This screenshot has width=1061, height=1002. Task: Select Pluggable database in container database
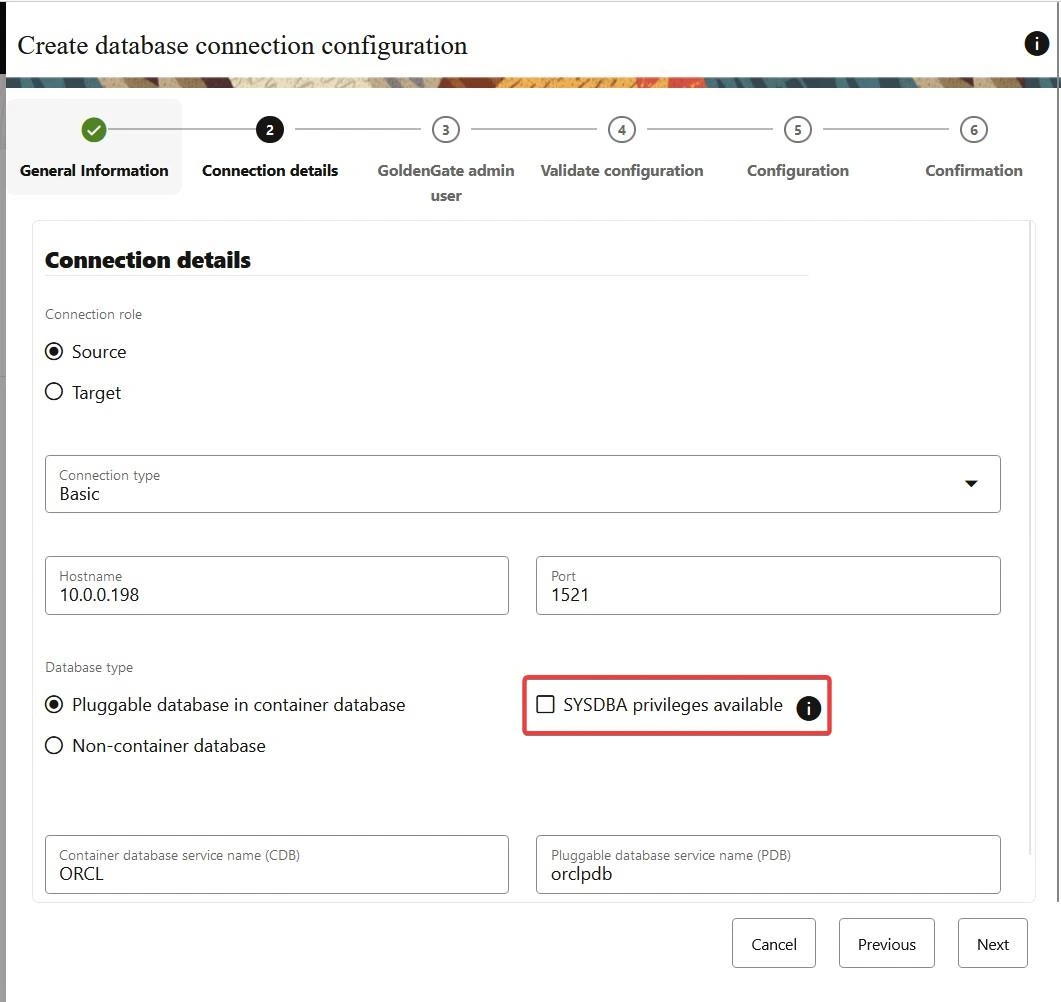(x=54, y=704)
